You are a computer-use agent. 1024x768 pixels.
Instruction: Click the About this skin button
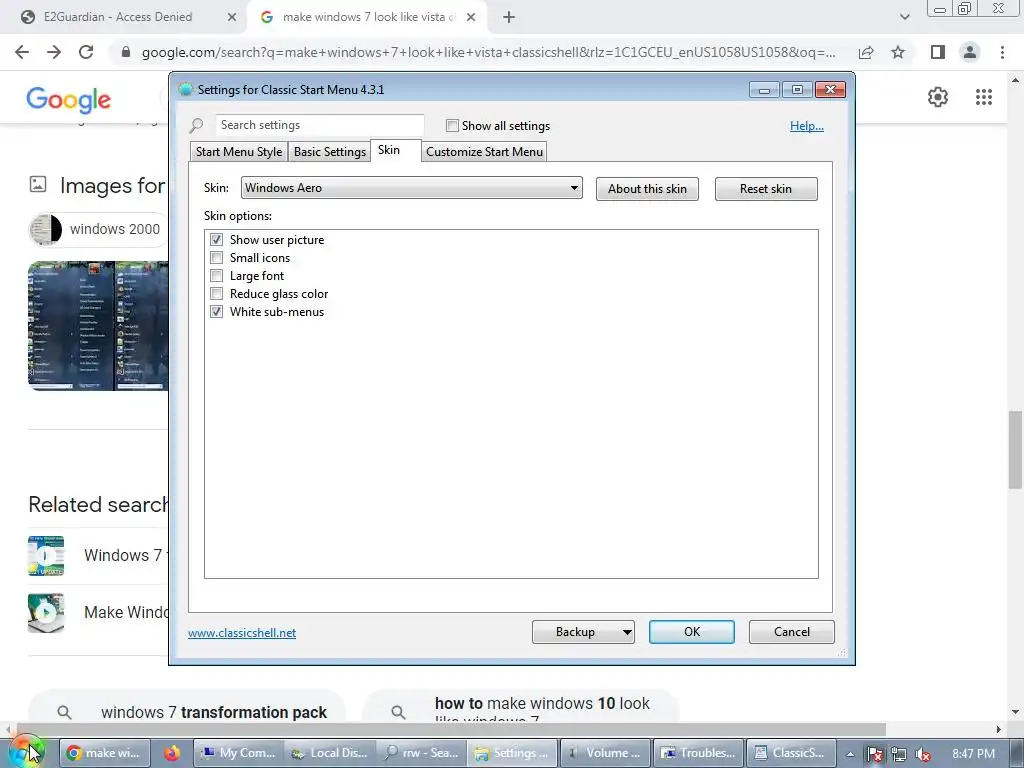(647, 189)
